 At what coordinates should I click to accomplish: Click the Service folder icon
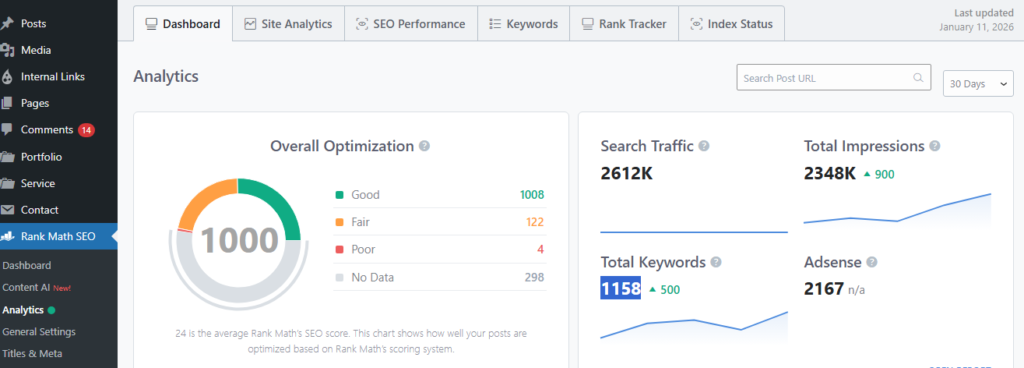point(7,183)
